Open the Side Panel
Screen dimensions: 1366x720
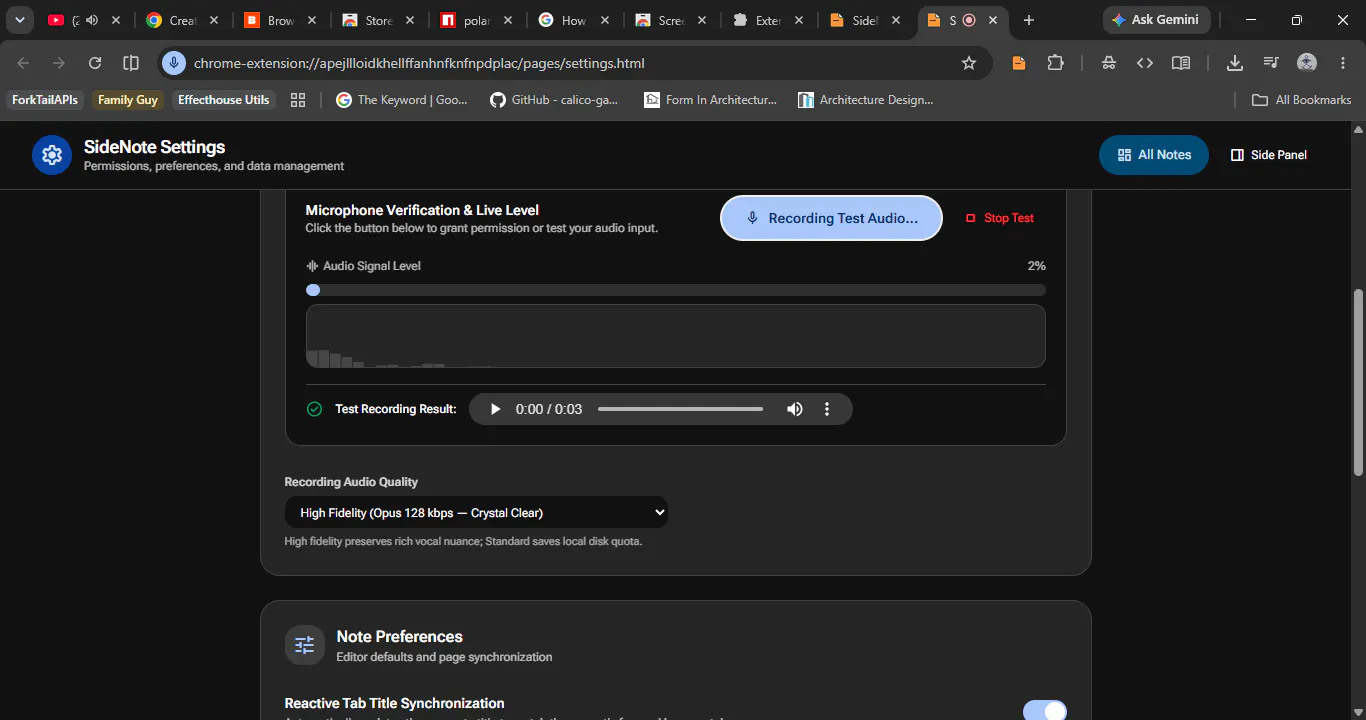click(1269, 155)
